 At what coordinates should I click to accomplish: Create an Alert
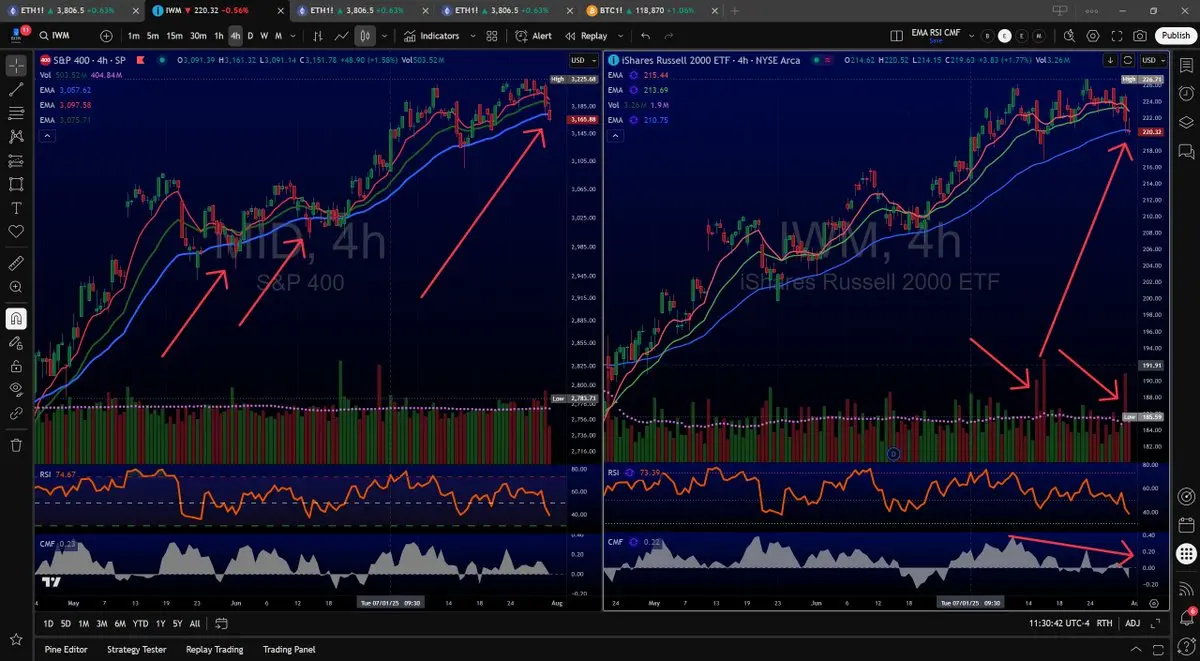tap(534, 36)
